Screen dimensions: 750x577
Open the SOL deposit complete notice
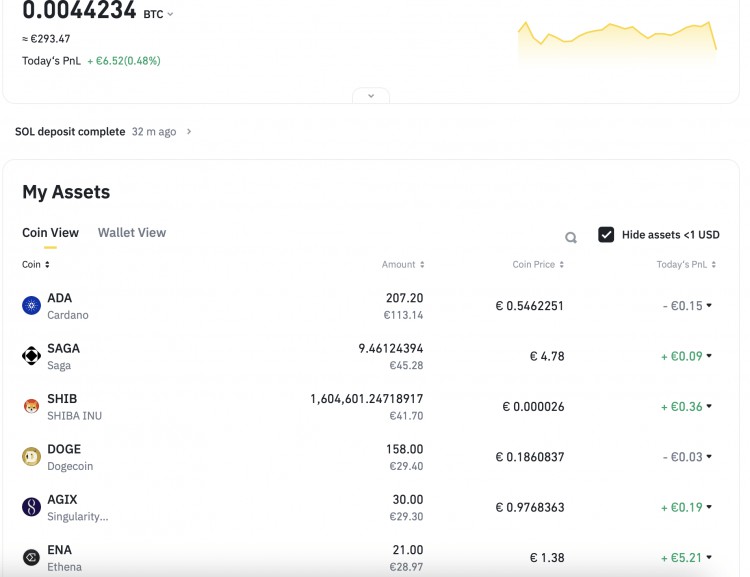click(70, 132)
